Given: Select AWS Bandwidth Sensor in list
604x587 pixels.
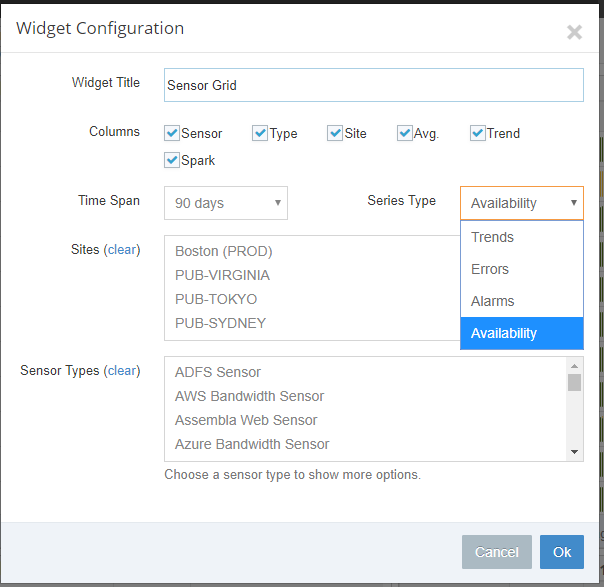Looking at the screenshot, I should click(x=249, y=396).
